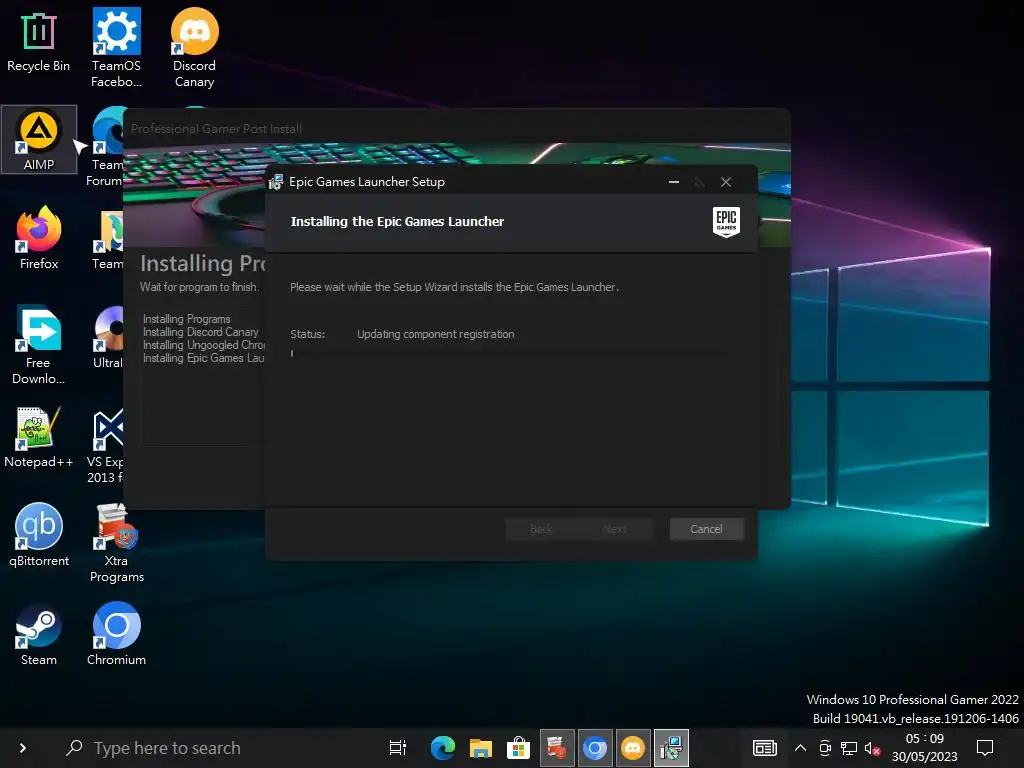Image resolution: width=1024 pixels, height=768 pixels.
Task: Switch to Discord Canary on the taskbar
Action: (x=633, y=748)
